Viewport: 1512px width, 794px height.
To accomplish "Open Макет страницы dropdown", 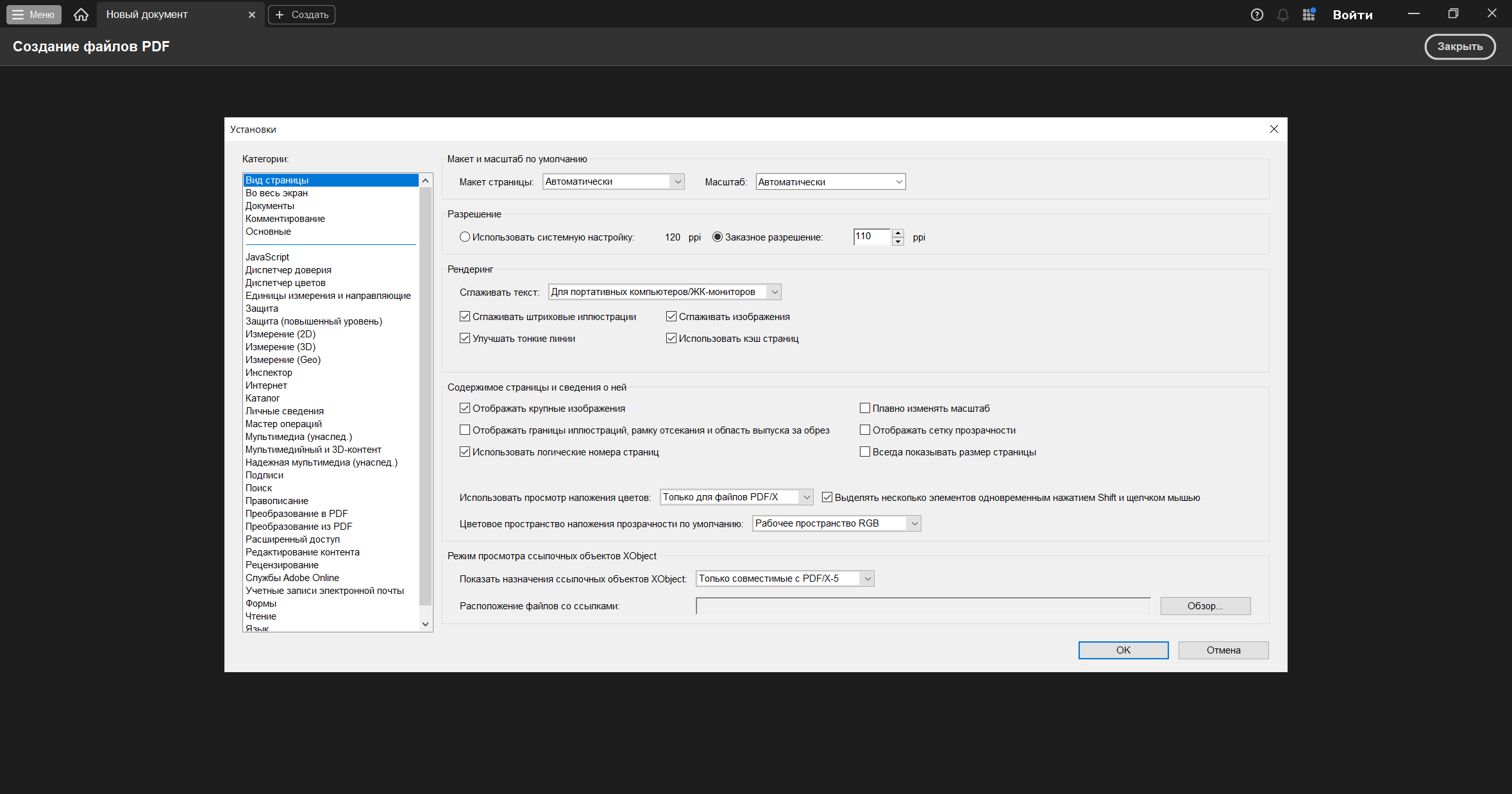I will (x=614, y=182).
